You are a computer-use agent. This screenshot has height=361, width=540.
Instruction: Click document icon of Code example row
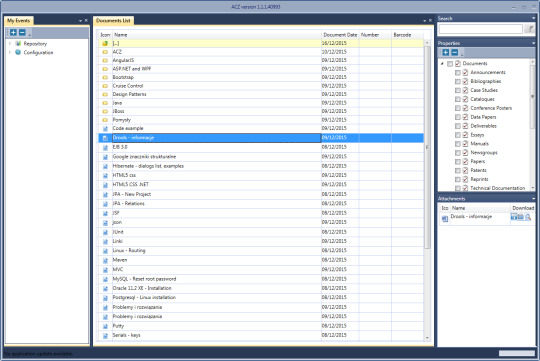tap(105, 128)
